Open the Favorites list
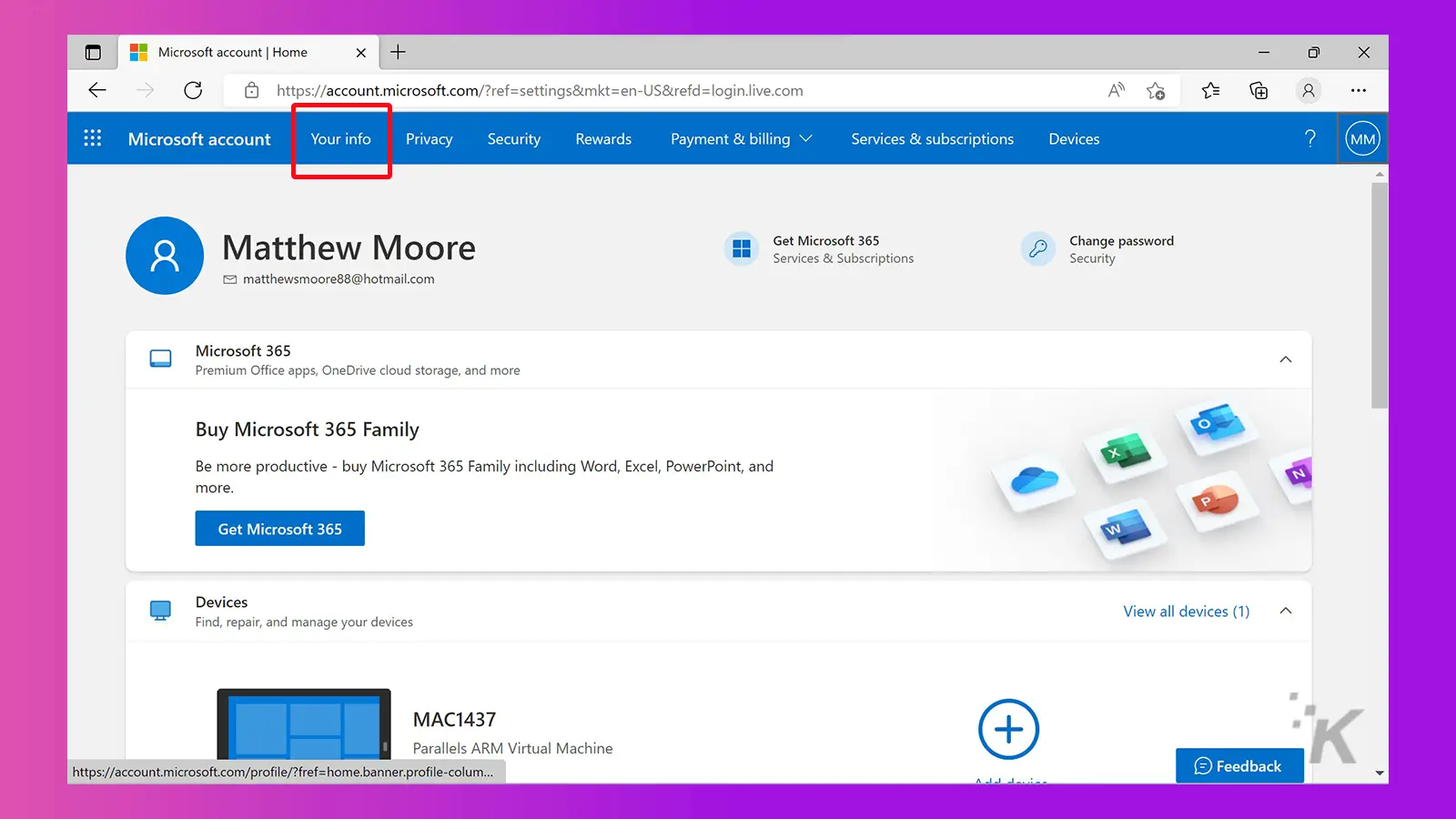Screen dimensions: 1456x819 (1210, 90)
